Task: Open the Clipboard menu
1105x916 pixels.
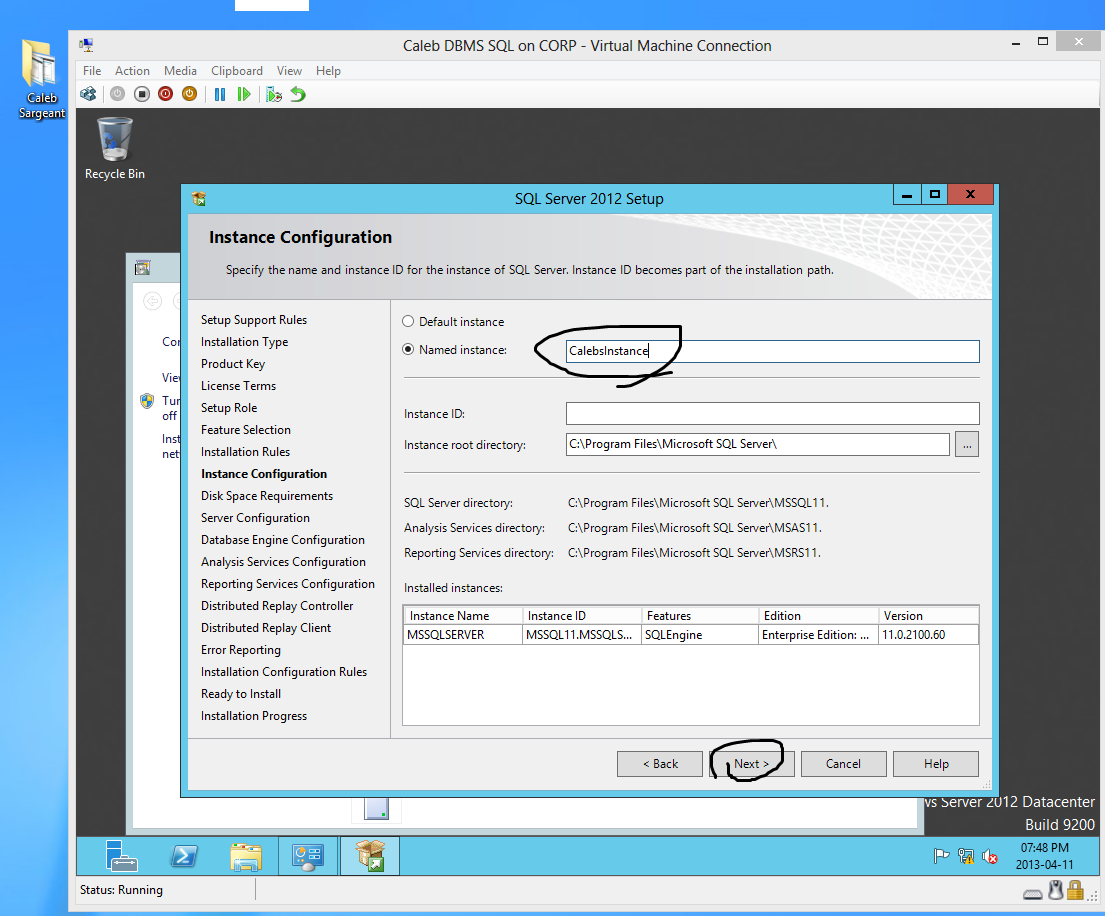Action: [237, 70]
